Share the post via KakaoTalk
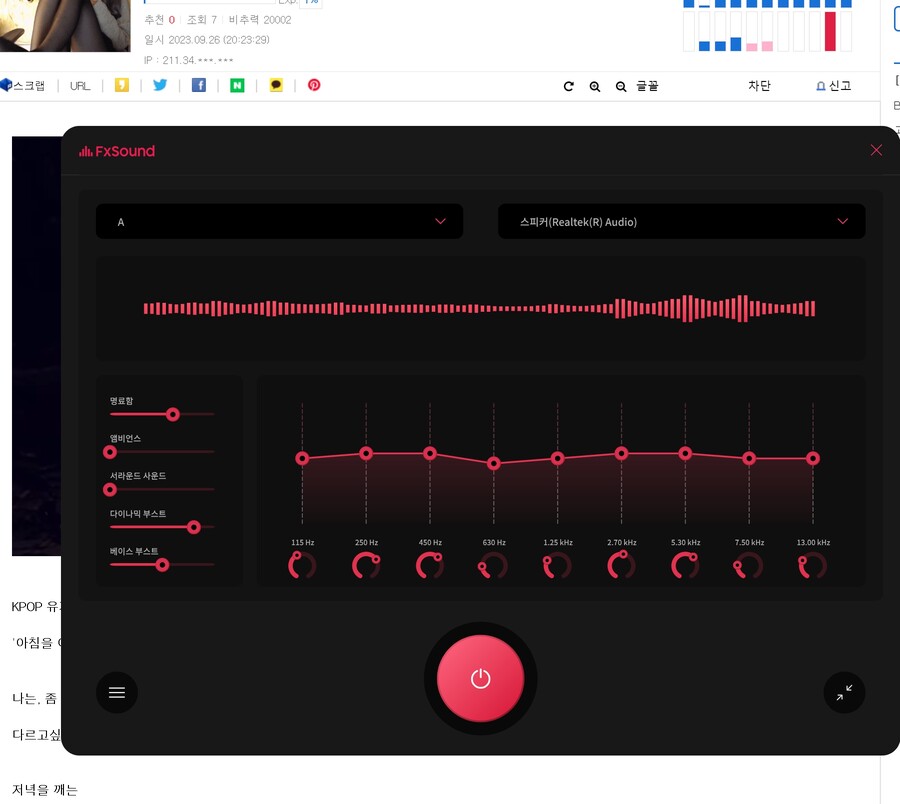 click(x=275, y=85)
